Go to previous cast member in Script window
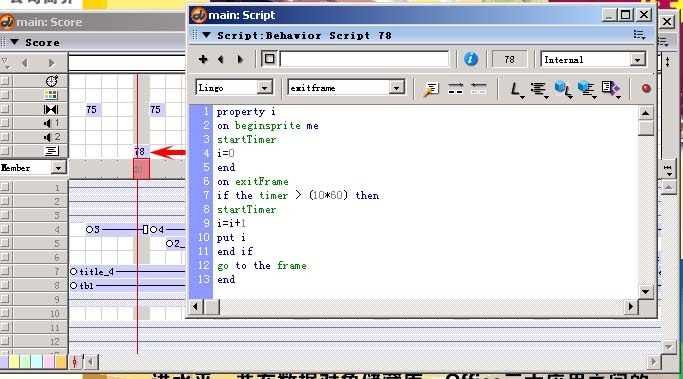Image resolution: width=683 pixels, height=379 pixels. click(x=221, y=59)
